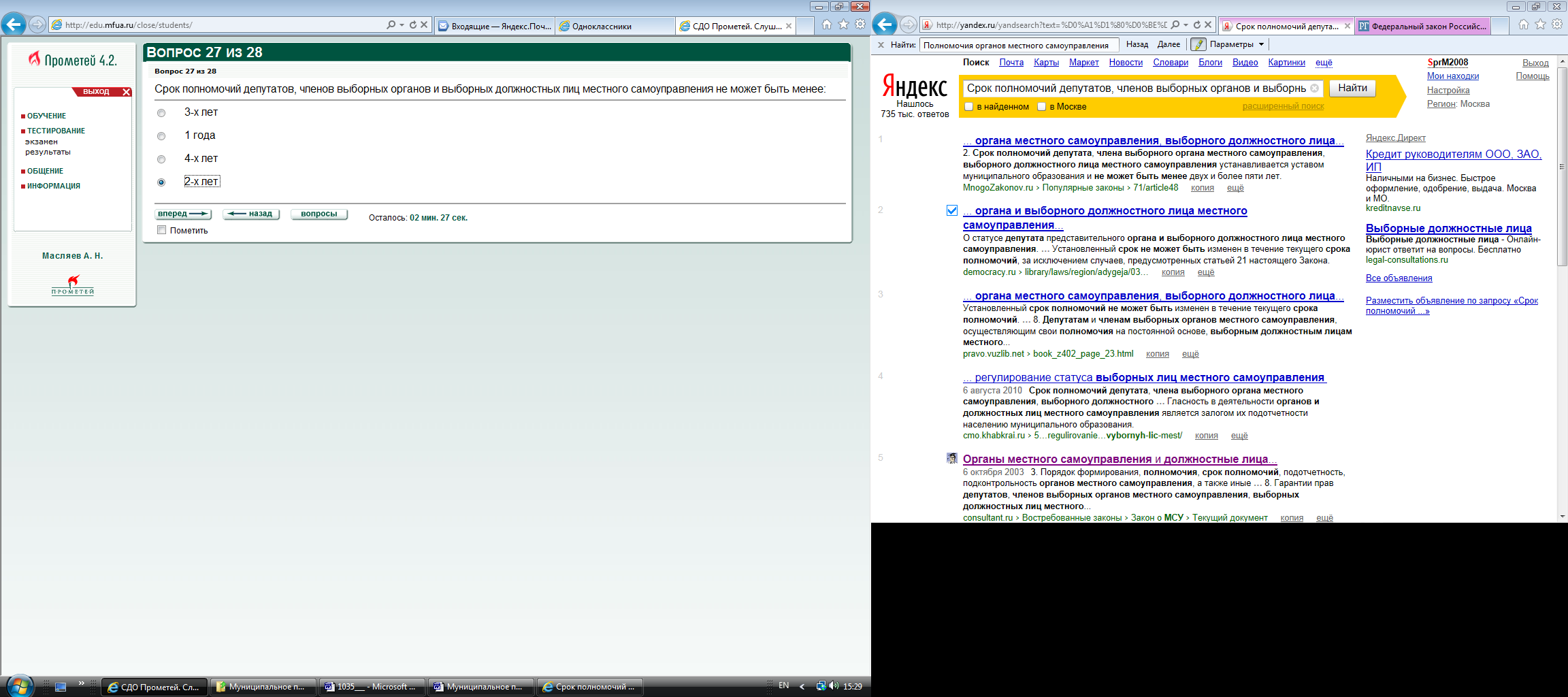Click the profile thumbnail beside result 5
The height and width of the screenshot is (697, 1568).
[952, 459]
